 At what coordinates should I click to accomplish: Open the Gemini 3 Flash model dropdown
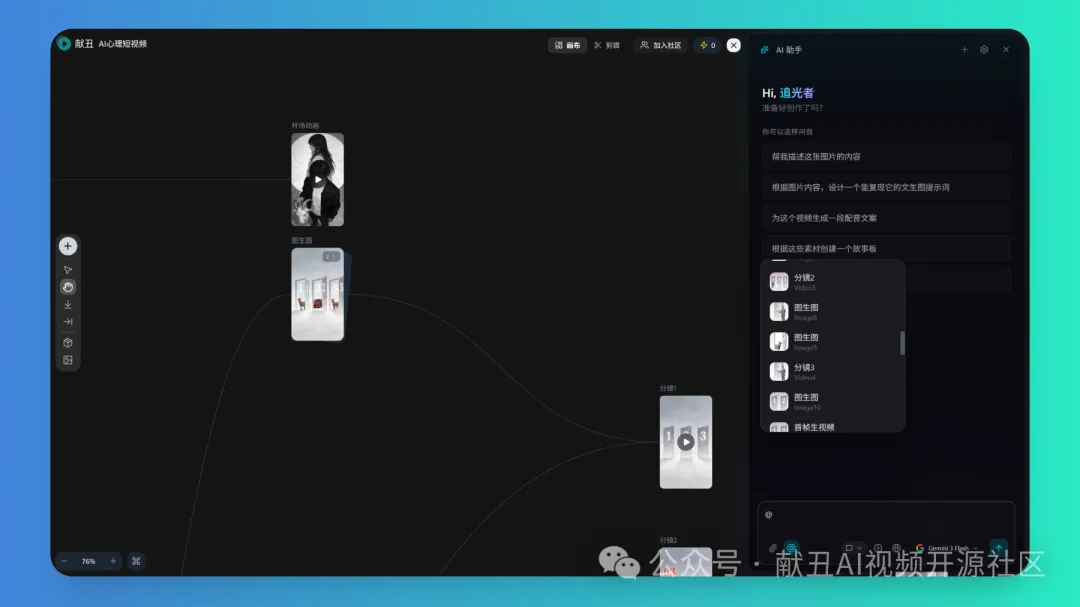tap(947, 548)
